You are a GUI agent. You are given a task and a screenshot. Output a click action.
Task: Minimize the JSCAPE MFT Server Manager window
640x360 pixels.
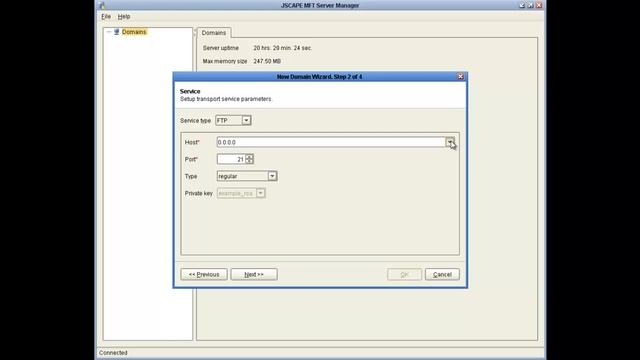(522, 5)
